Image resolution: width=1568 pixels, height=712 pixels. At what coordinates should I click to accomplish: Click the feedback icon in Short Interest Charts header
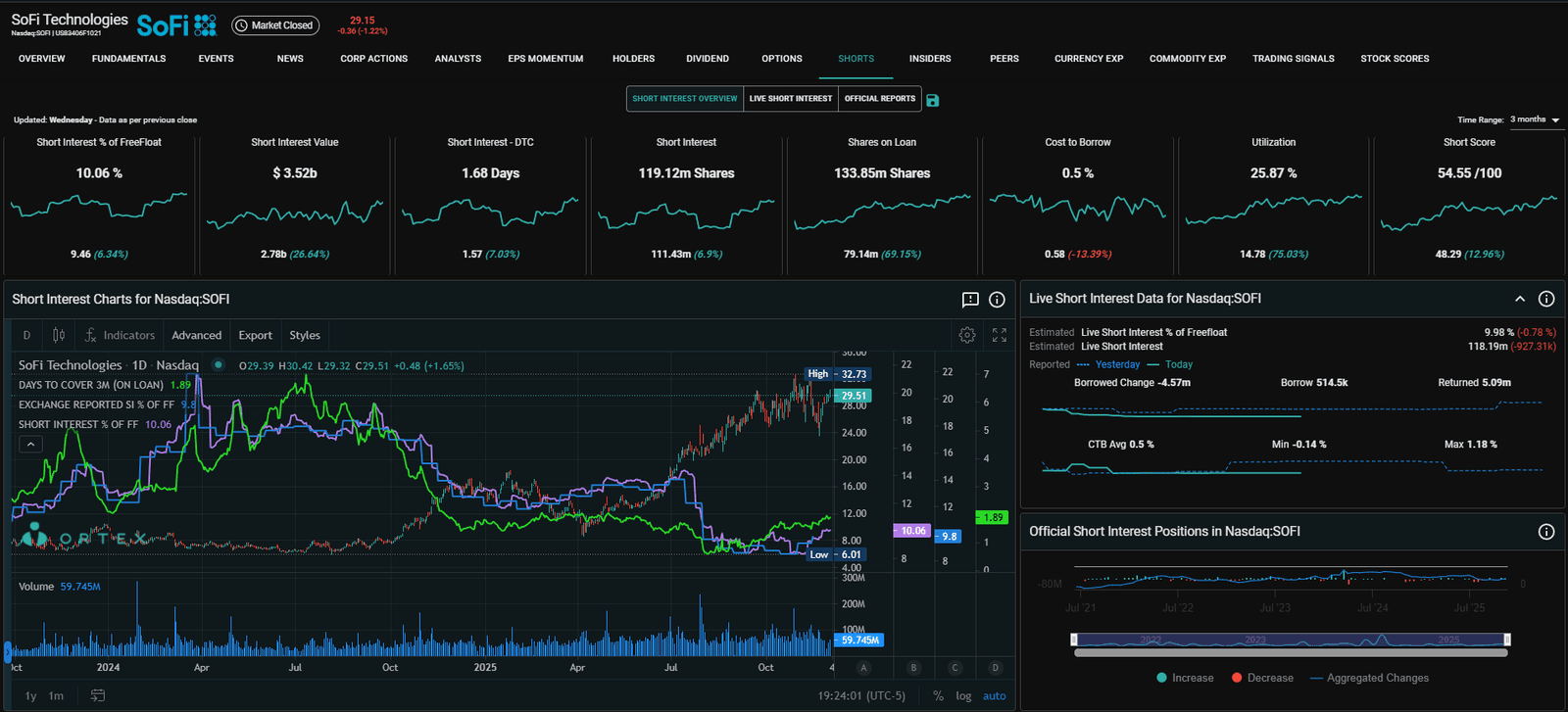[x=970, y=300]
